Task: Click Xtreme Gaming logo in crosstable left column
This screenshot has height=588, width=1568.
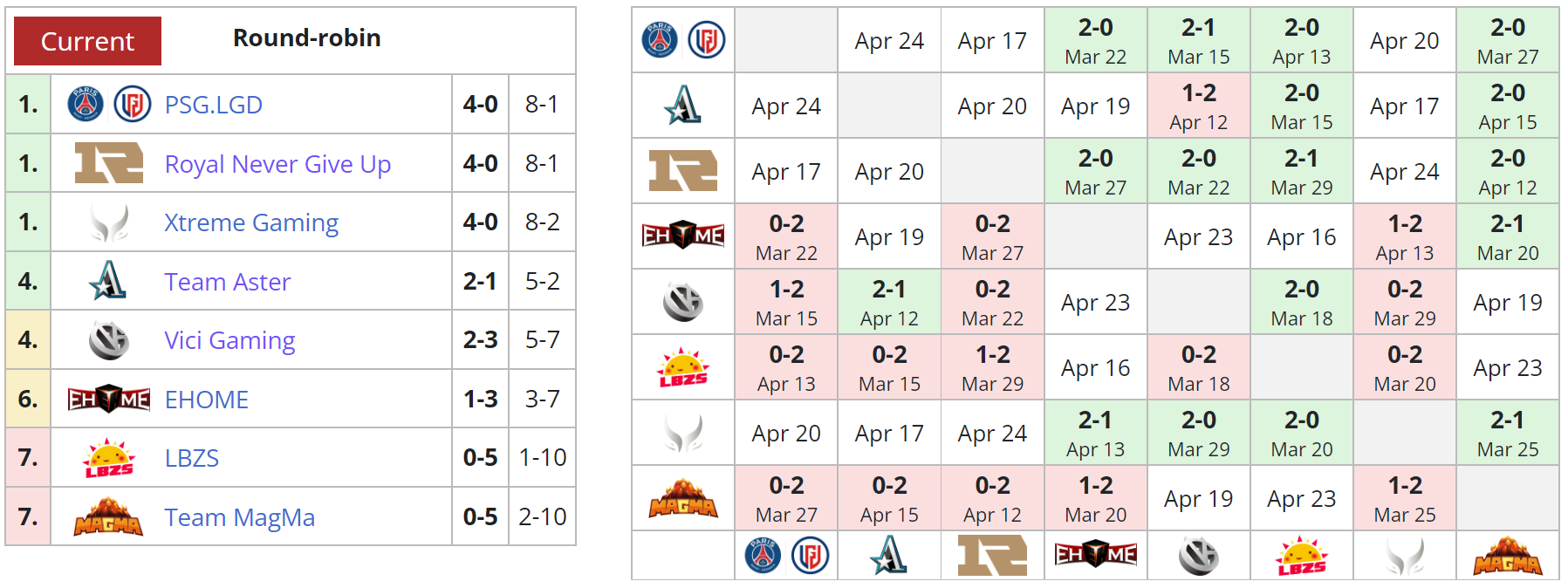Action: (683, 433)
